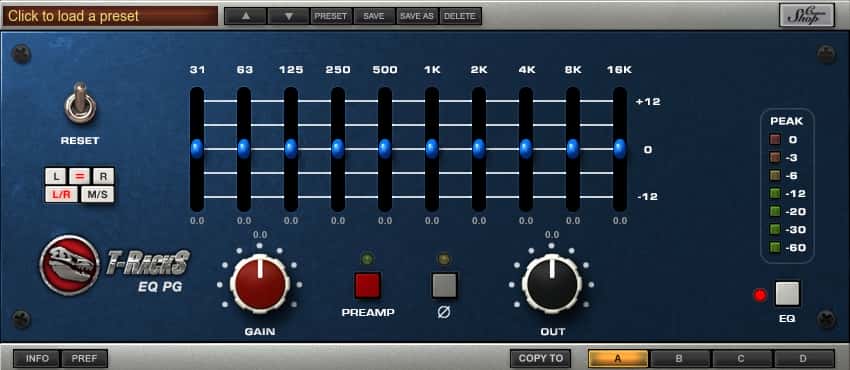
Task: Click the 0.0 value under 16K band
Action: pyautogui.click(x=620, y=221)
